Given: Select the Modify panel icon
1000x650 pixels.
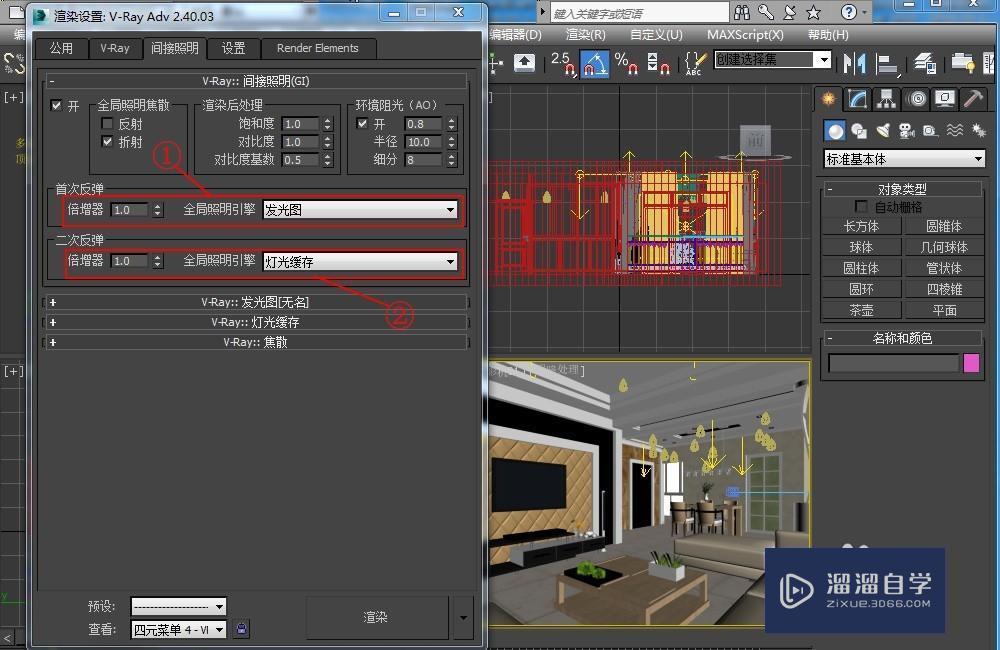Looking at the screenshot, I should [x=857, y=99].
